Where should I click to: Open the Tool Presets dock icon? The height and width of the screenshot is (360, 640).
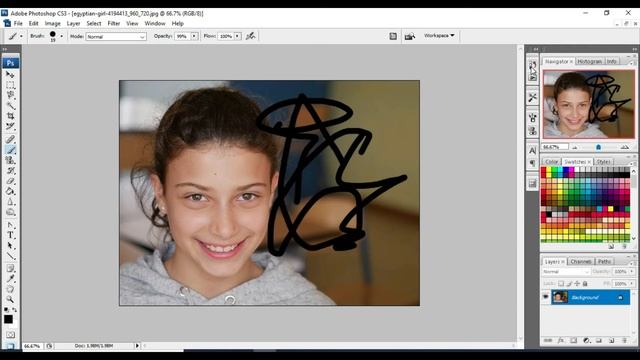[532, 98]
